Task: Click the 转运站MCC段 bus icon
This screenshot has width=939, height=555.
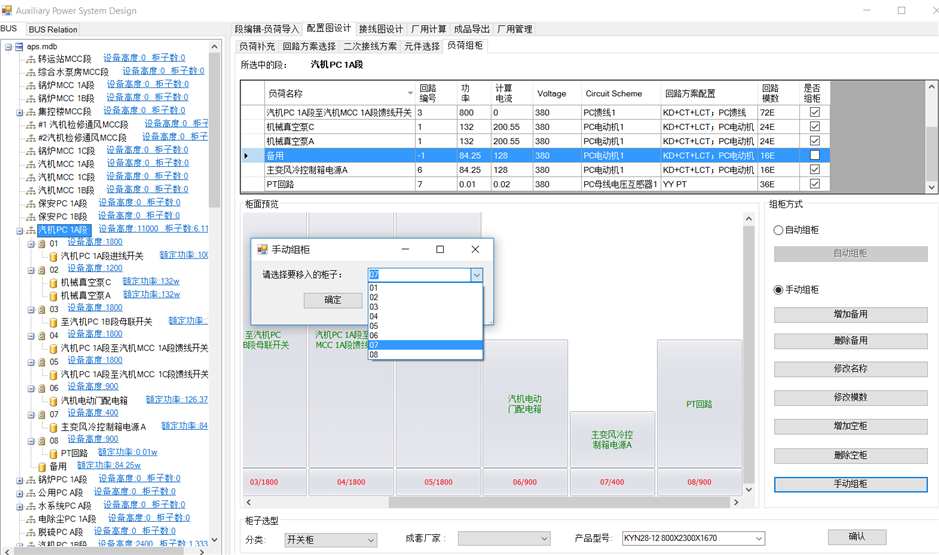Action: coord(30,59)
